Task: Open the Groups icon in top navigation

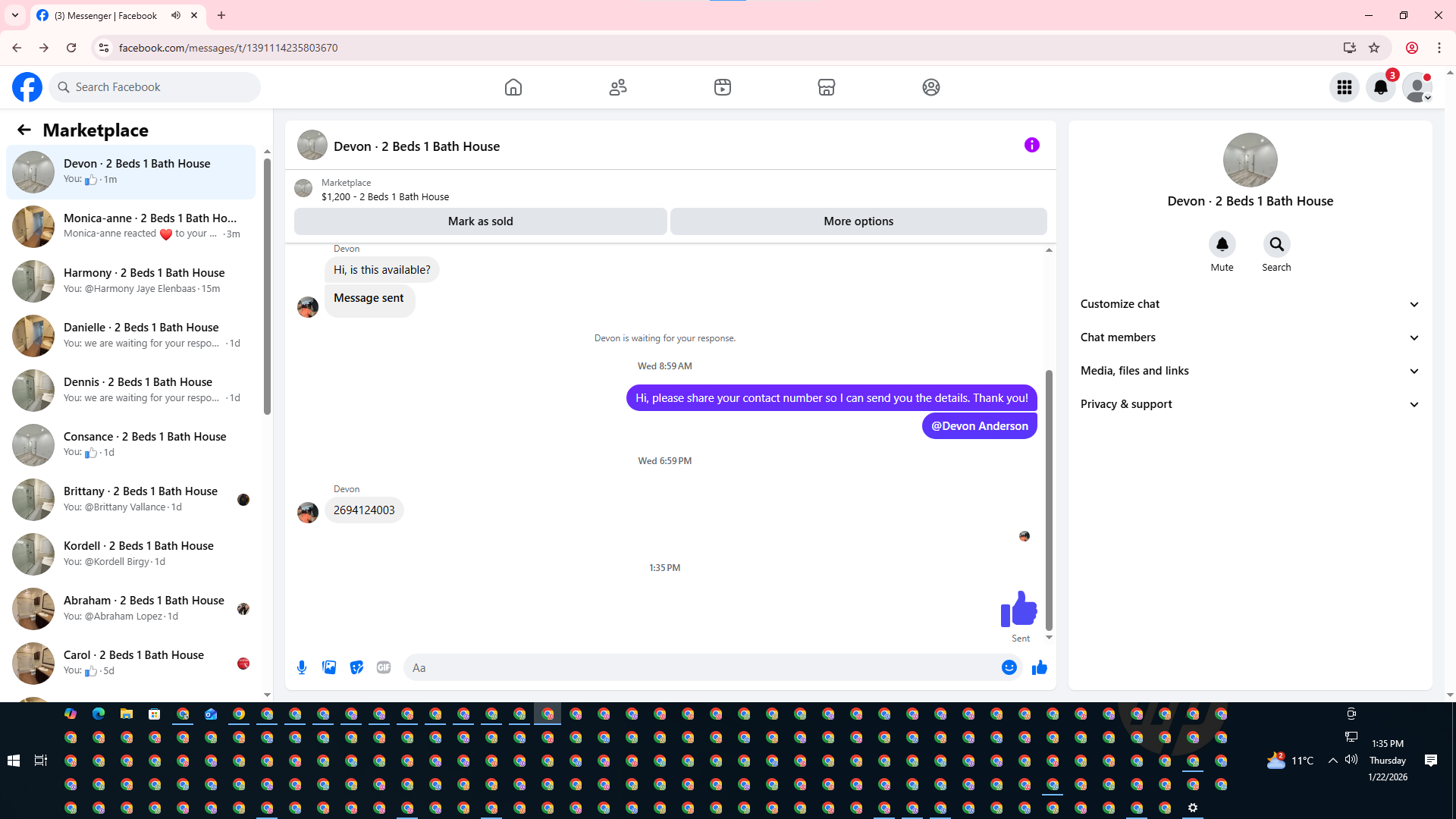Action: tap(931, 87)
